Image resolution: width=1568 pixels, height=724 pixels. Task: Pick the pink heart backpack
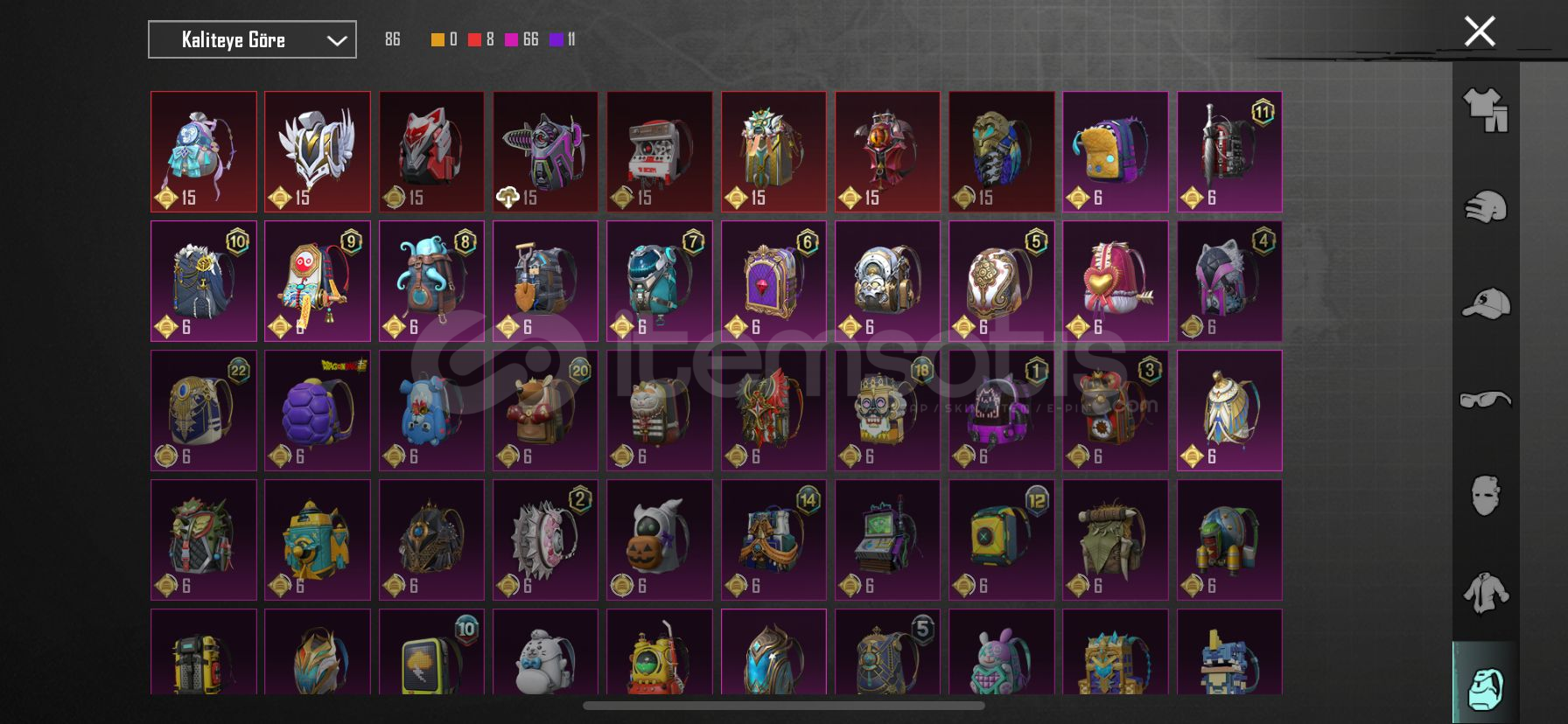(1115, 281)
